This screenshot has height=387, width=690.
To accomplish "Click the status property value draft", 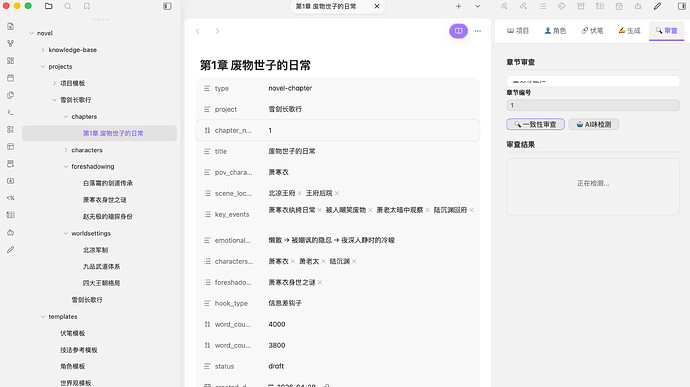I will (276, 366).
